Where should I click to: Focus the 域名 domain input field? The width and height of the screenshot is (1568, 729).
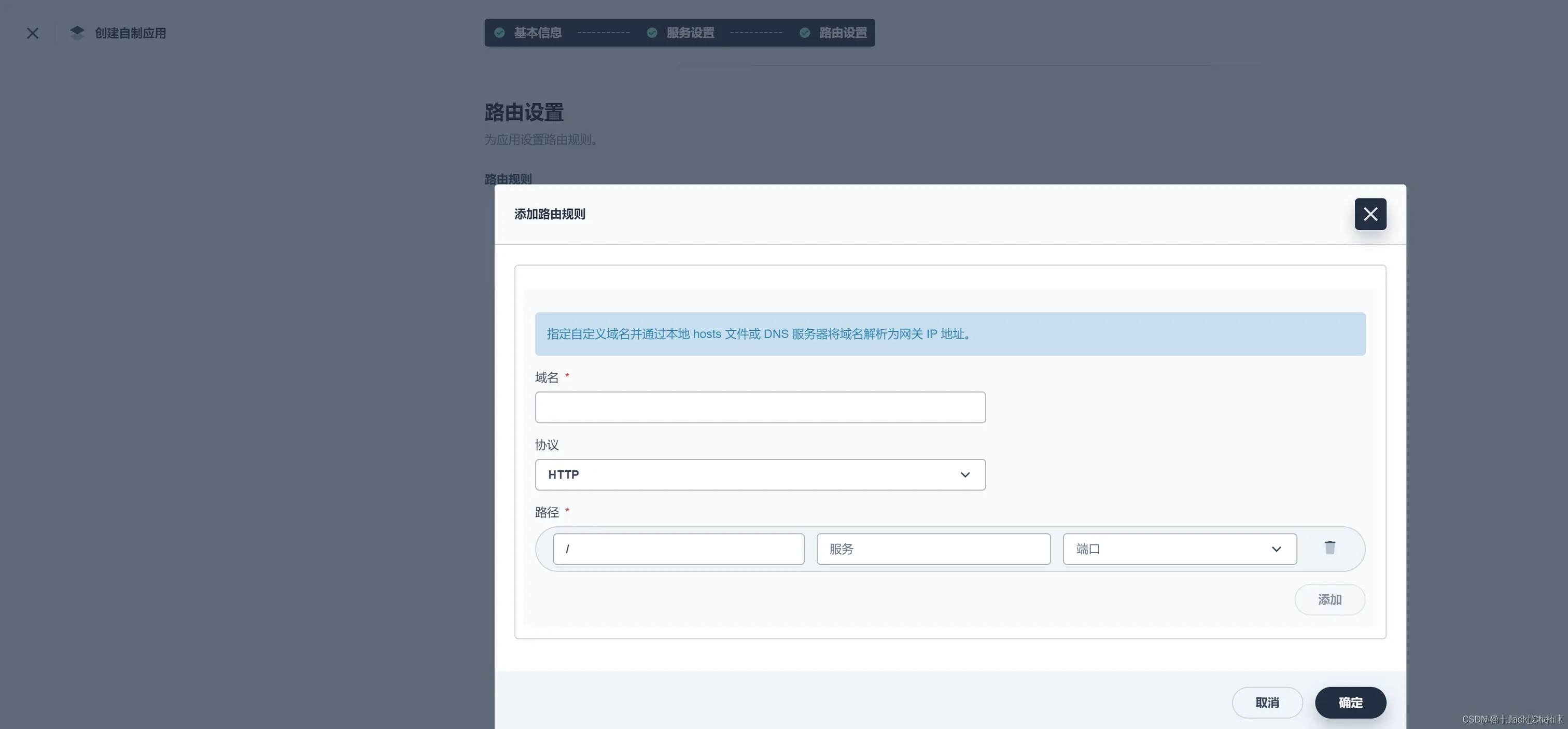point(760,407)
